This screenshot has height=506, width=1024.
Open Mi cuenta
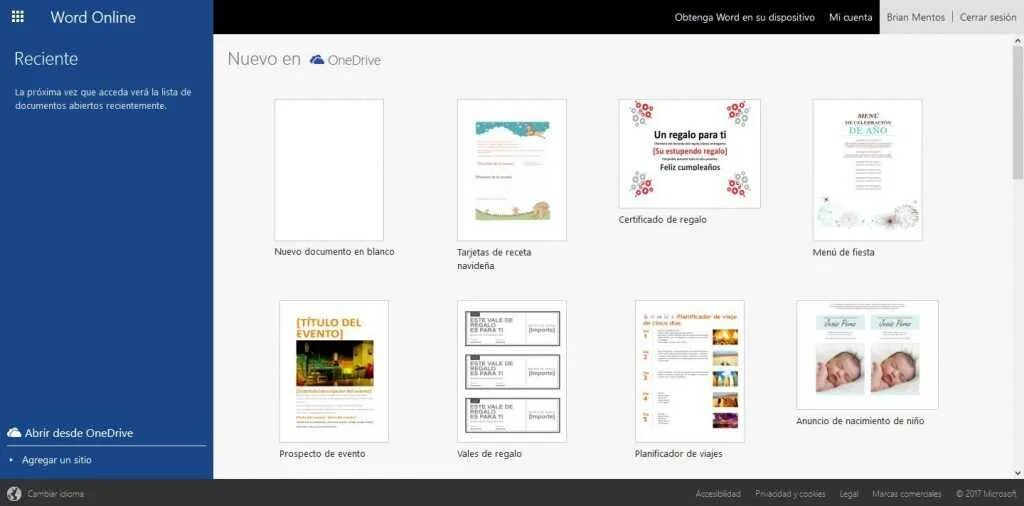tap(850, 18)
